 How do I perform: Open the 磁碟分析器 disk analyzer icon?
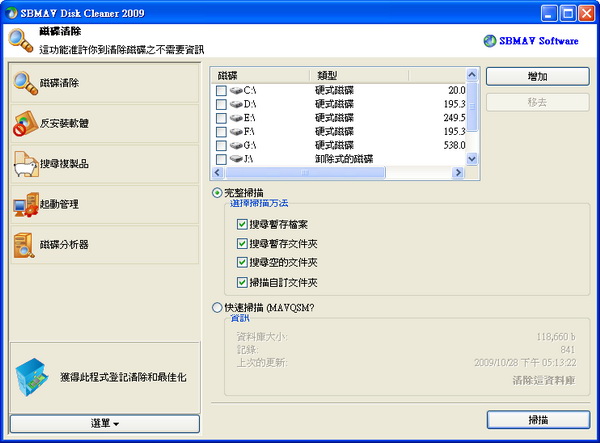[x=26, y=244]
